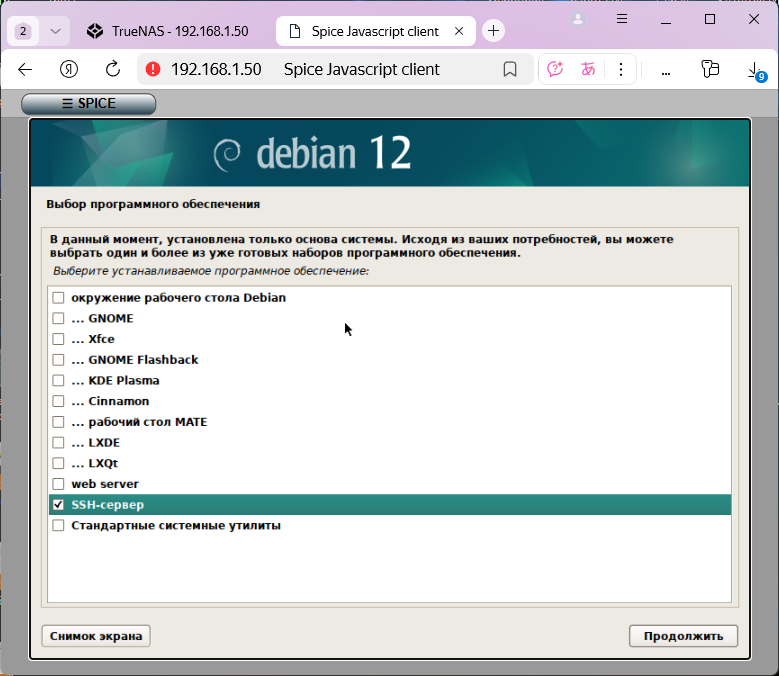Enable the Cinnamon desktop checkbox
This screenshot has width=779, height=676.
tap(58, 401)
